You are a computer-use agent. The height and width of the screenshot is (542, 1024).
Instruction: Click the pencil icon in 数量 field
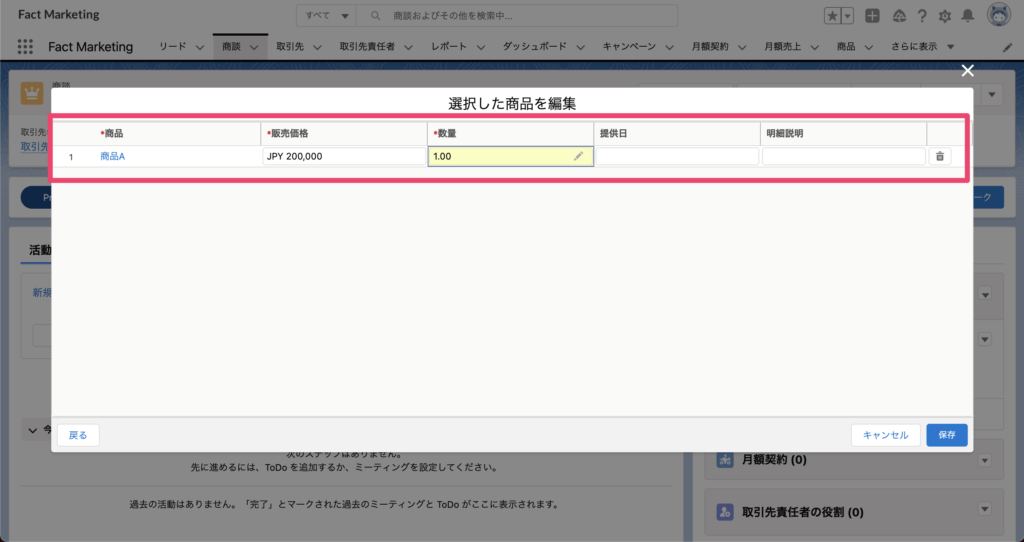pos(578,156)
